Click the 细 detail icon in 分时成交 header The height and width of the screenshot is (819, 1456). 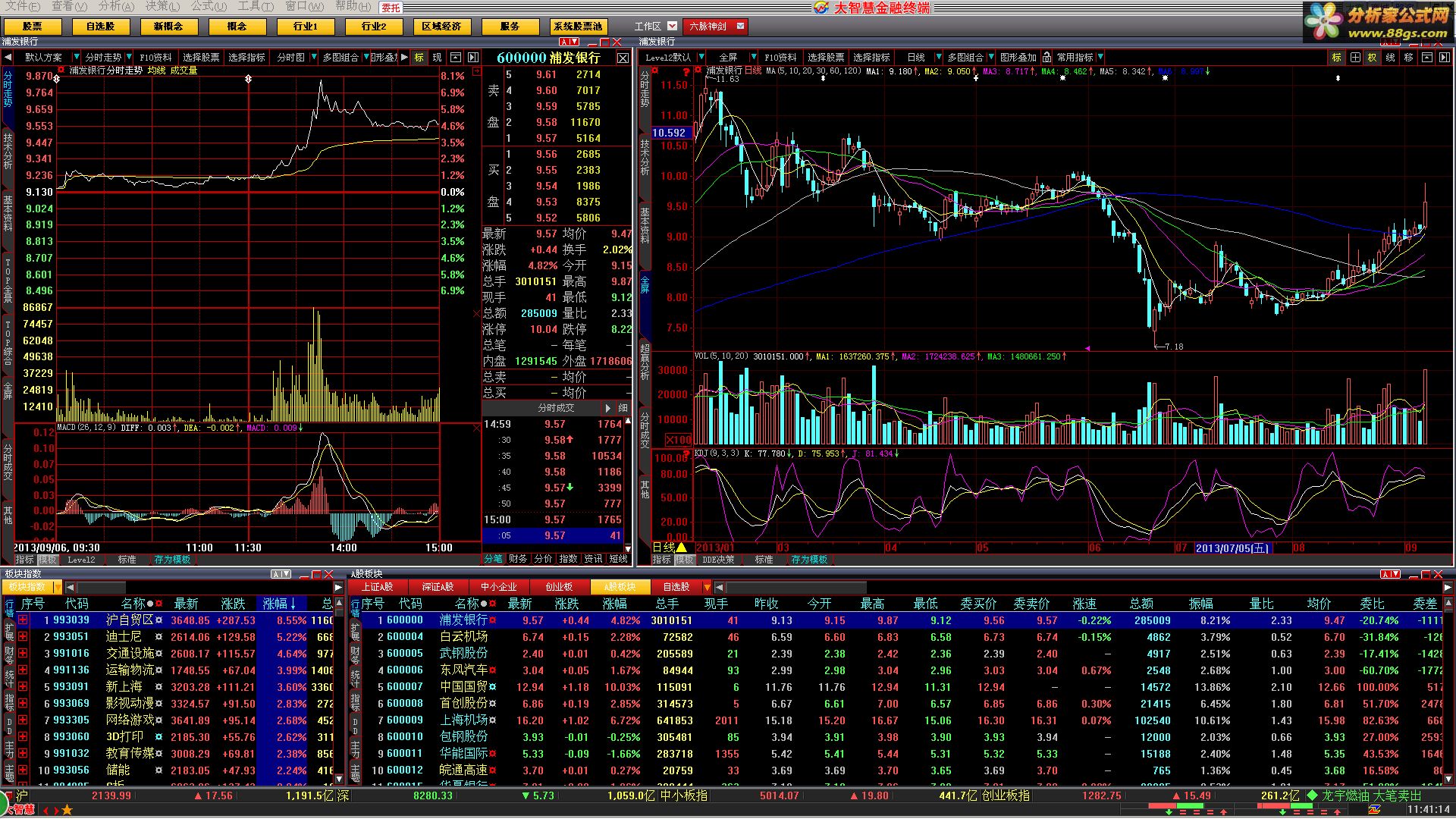tap(623, 408)
